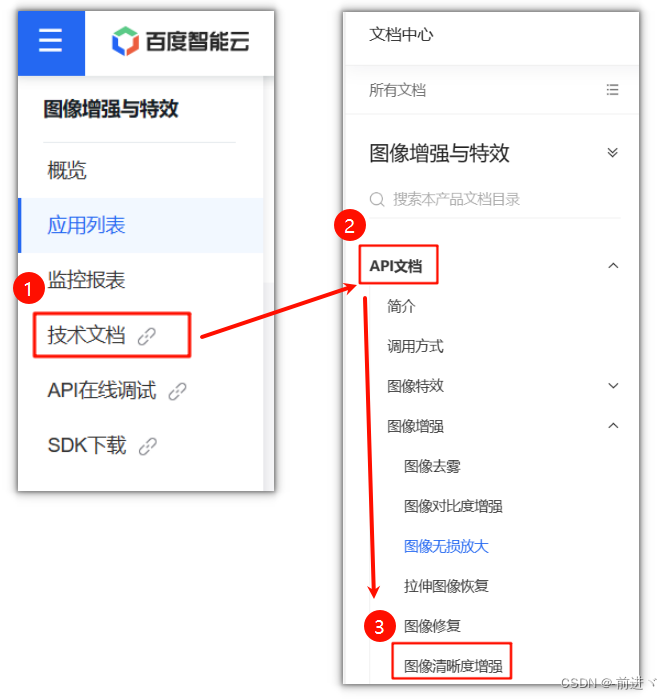Collapse the 图像增强 submenu chevron

(613, 426)
